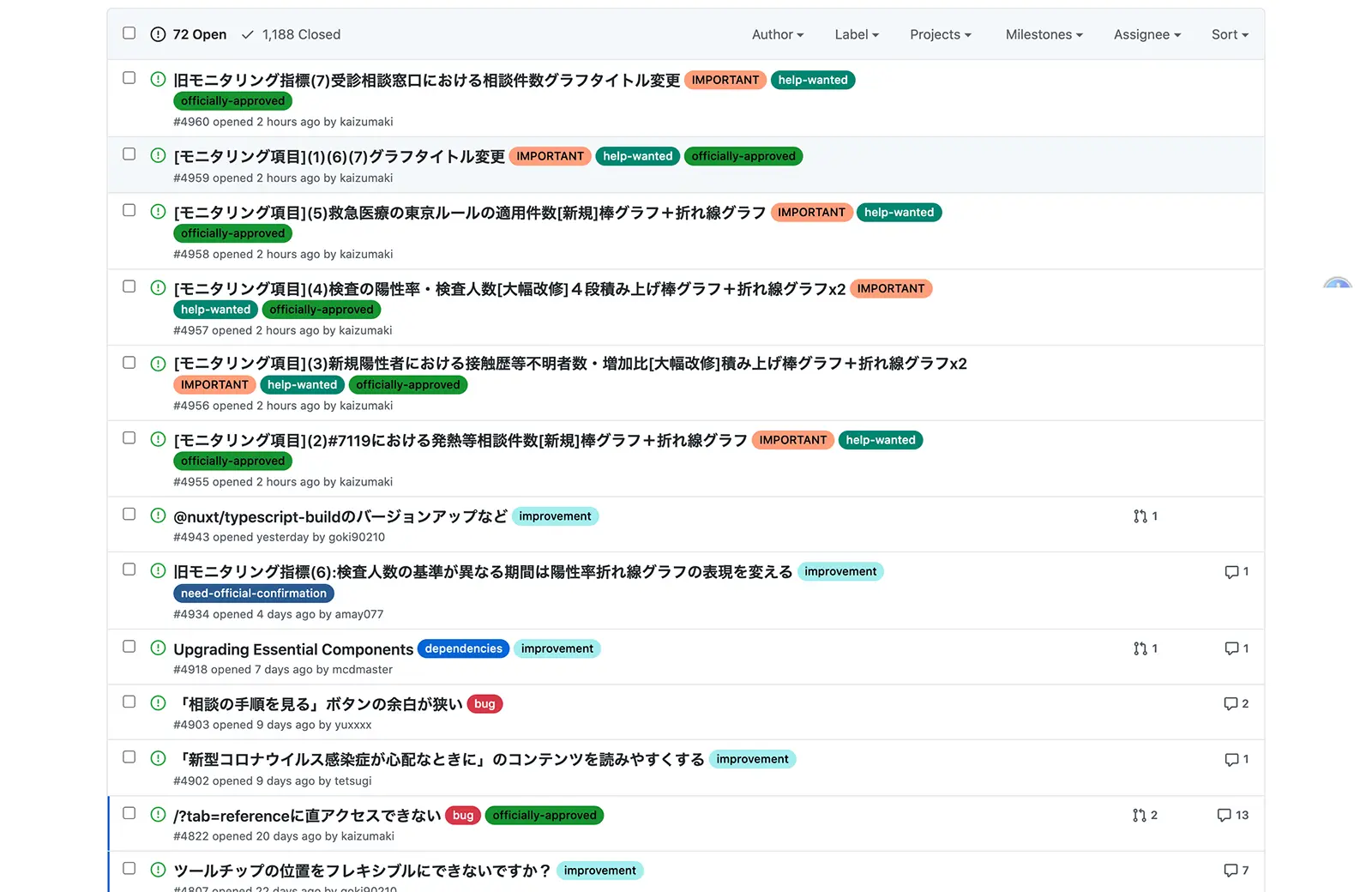The height and width of the screenshot is (892, 1372).
Task: Filter by bug label on issue #4903
Action: [484, 704]
